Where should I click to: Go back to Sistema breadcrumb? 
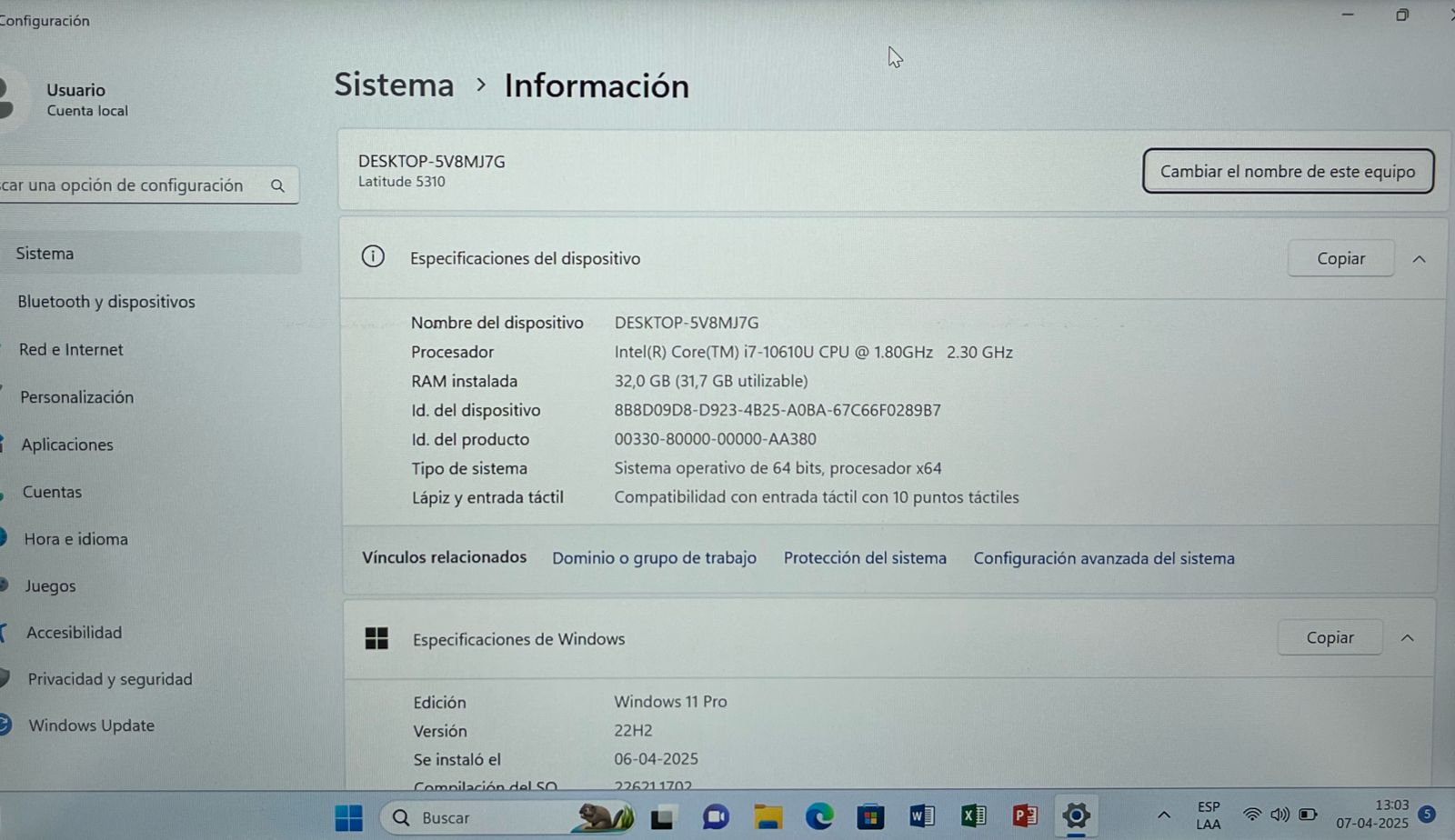click(x=394, y=85)
